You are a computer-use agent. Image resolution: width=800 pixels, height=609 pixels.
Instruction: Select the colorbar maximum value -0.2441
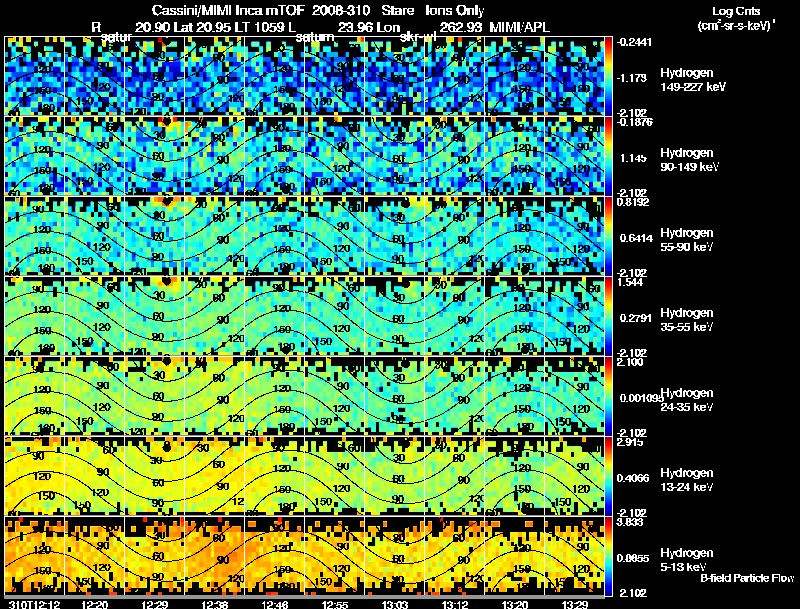tap(634, 42)
